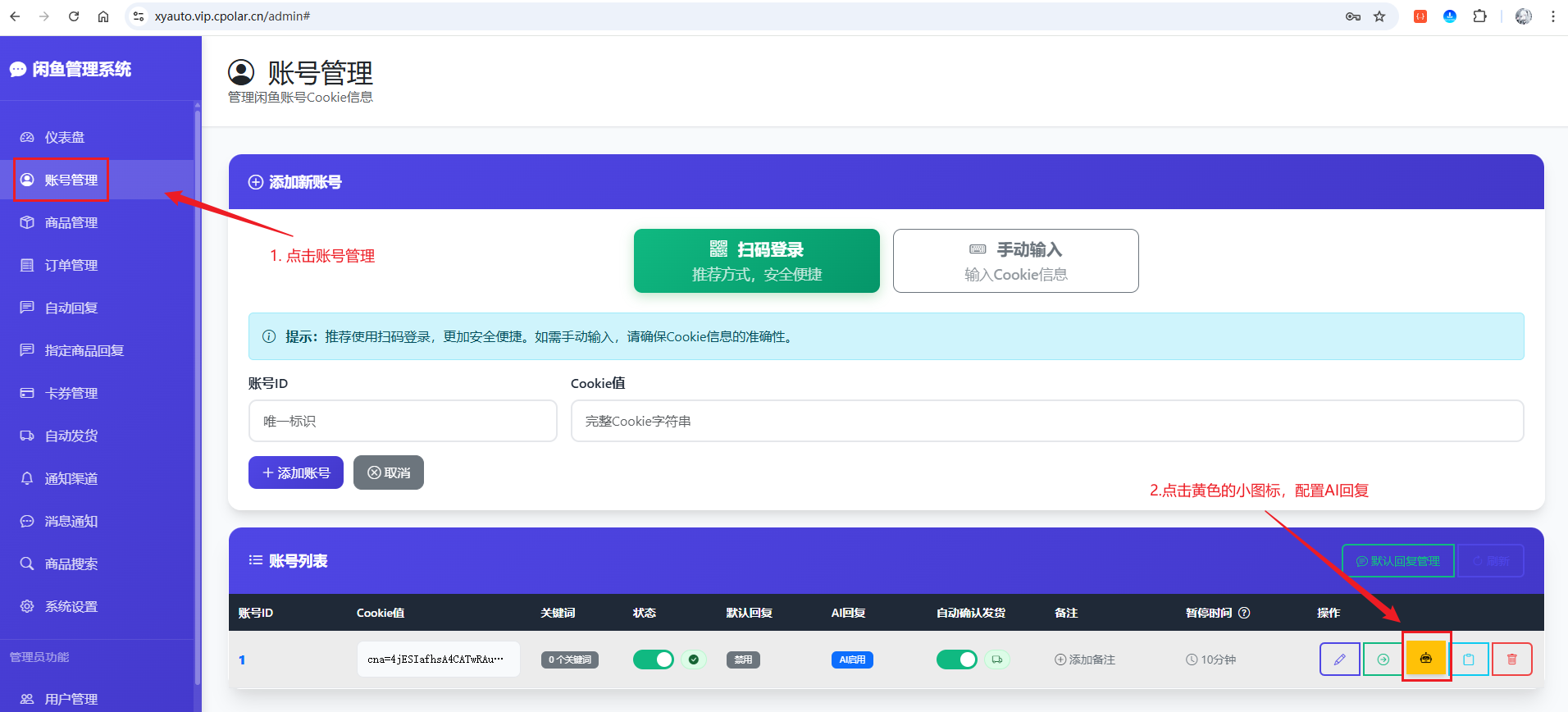Toggle the account 状态 switch

(654, 660)
